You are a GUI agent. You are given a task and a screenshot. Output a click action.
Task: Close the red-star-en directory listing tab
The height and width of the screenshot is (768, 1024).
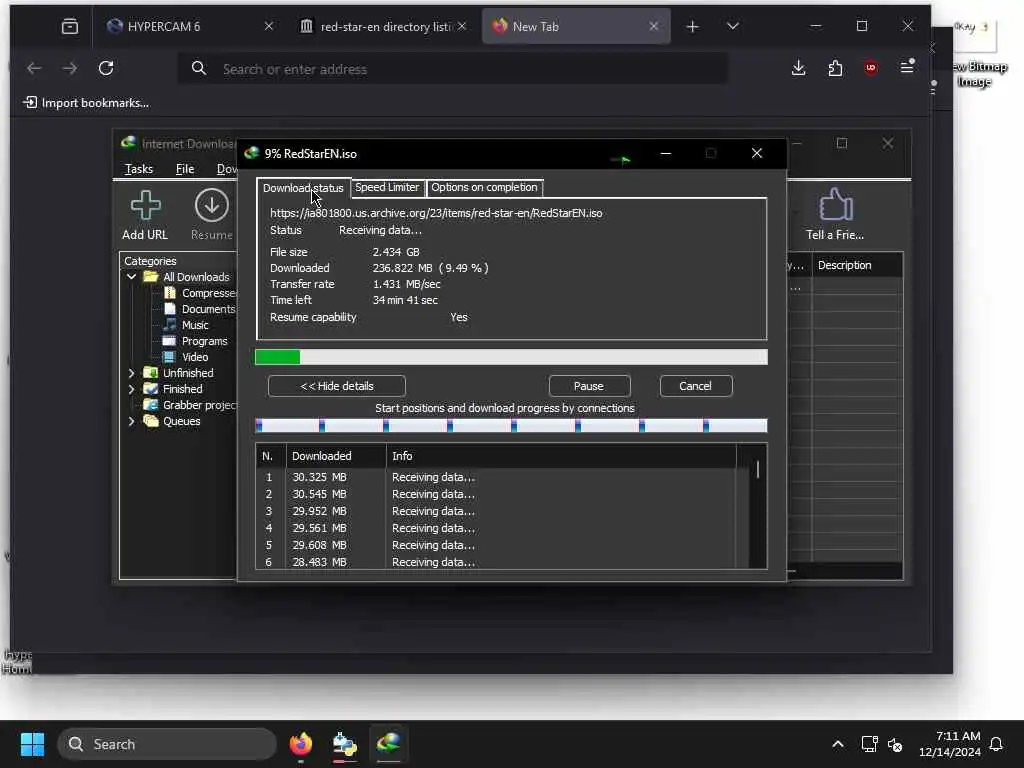(462, 26)
